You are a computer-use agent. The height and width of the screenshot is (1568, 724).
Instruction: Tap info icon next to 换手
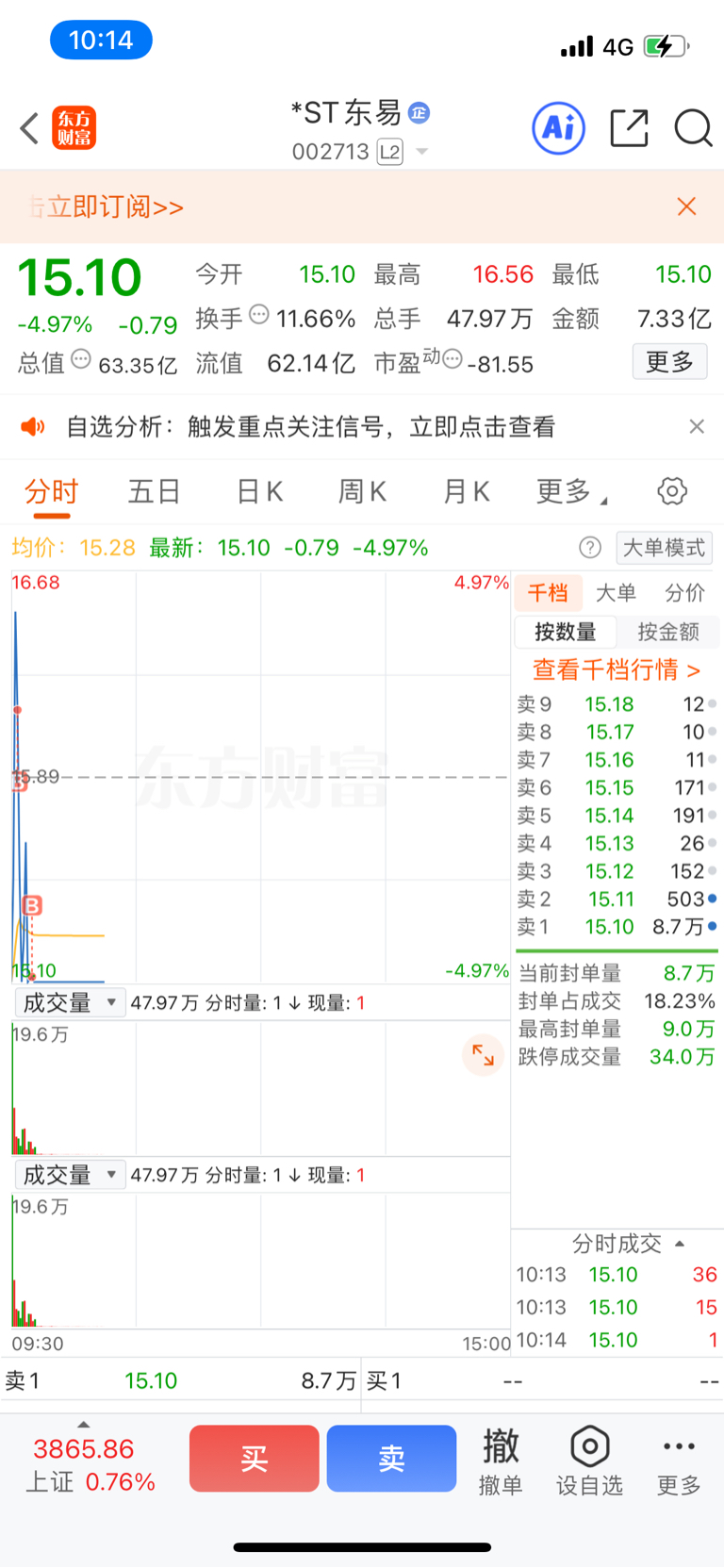(x=258, y=315)
